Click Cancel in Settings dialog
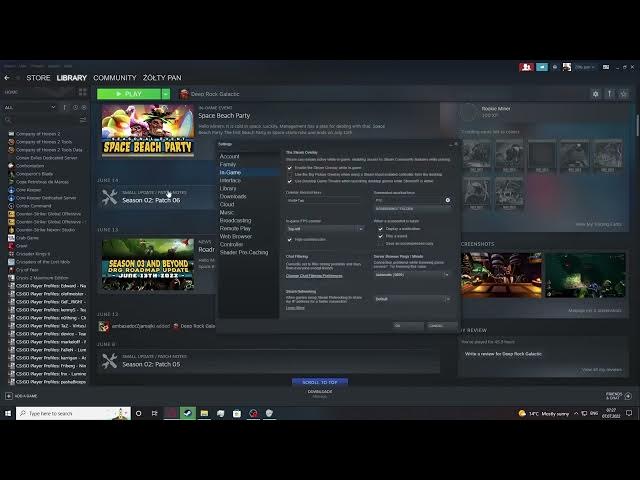Screen dimensions: 640x480 click(442, 326)
